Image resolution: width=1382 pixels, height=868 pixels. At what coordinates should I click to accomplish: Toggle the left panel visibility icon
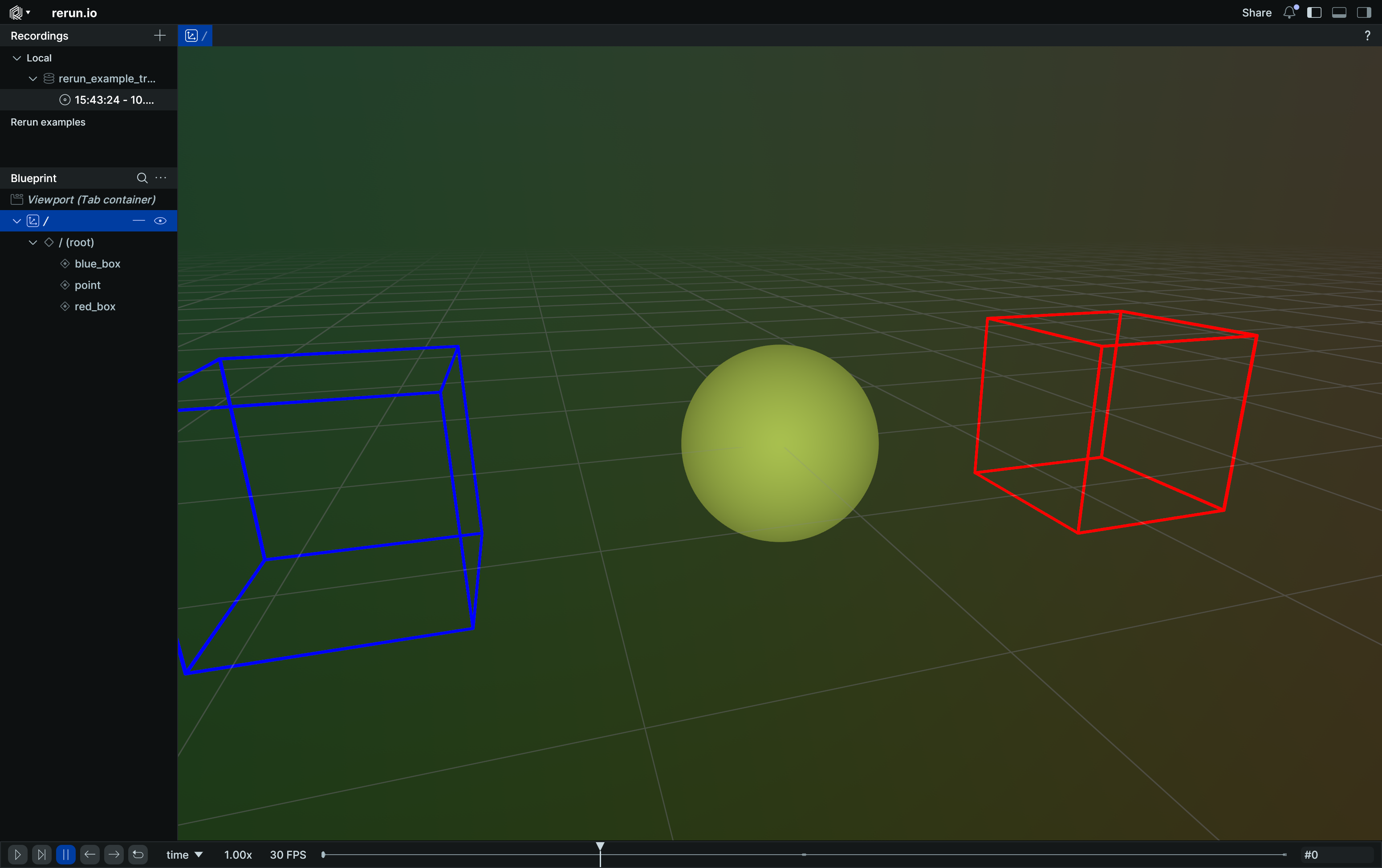[1314, 12]
